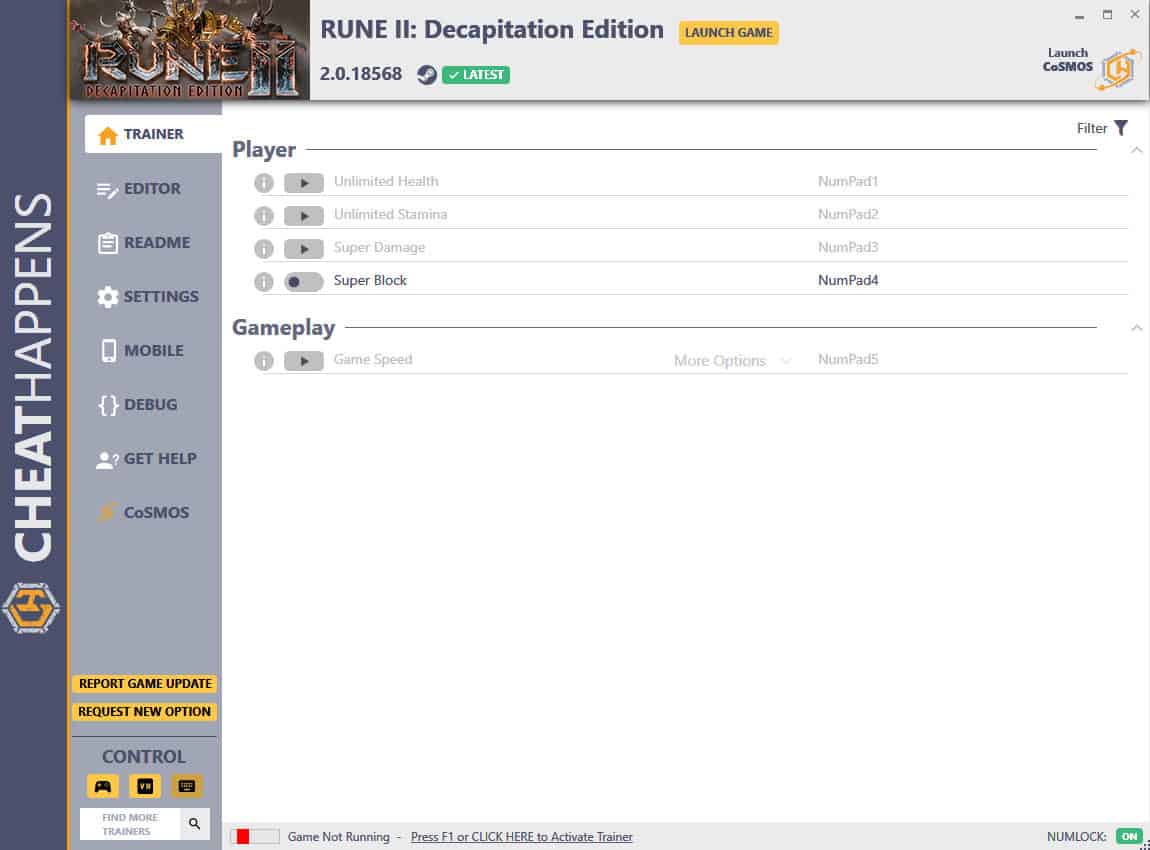
Task: Click the Steam platform icon
Action: (x=426, y=75)
